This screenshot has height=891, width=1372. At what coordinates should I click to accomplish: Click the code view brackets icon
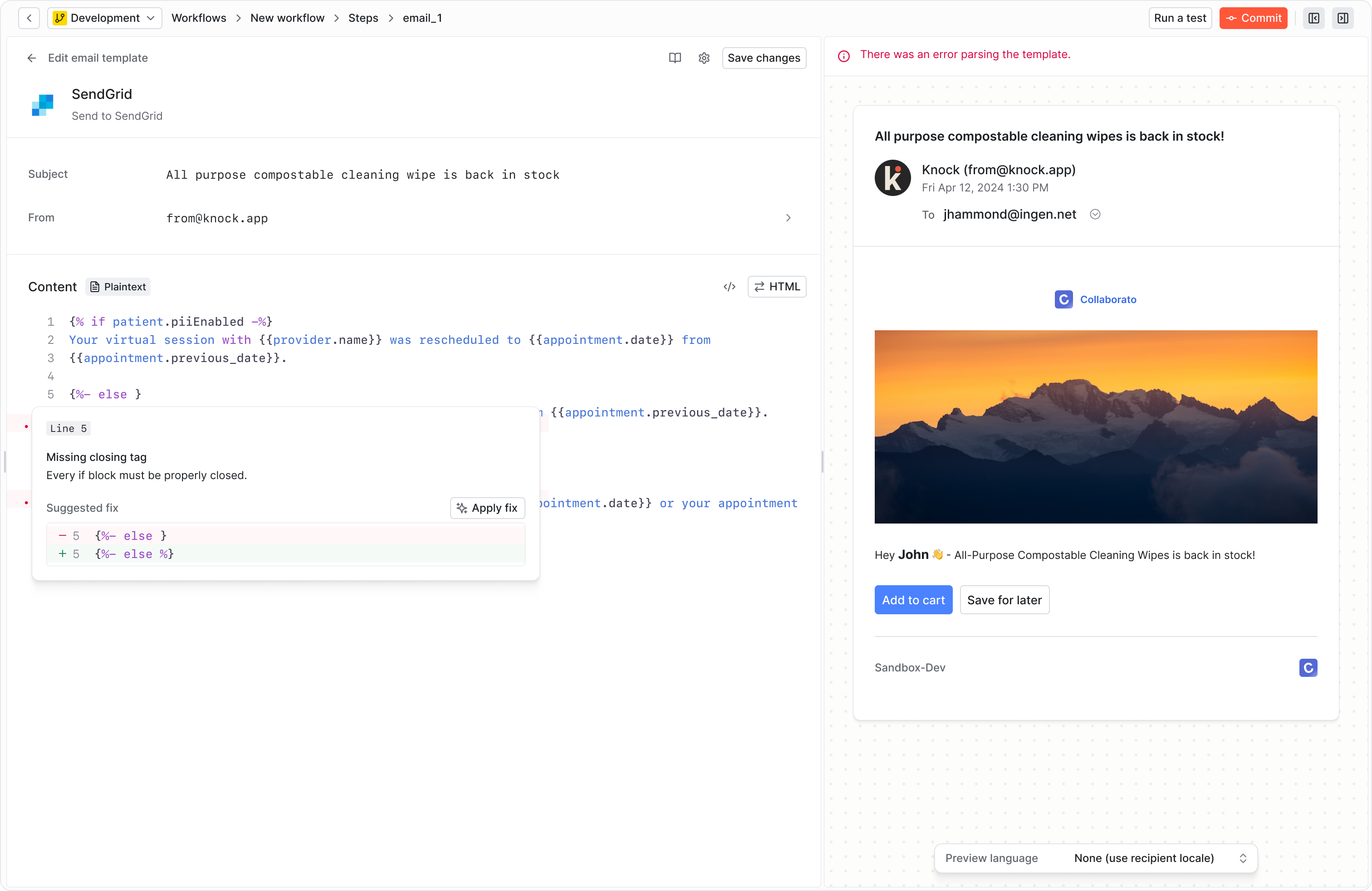729,286
